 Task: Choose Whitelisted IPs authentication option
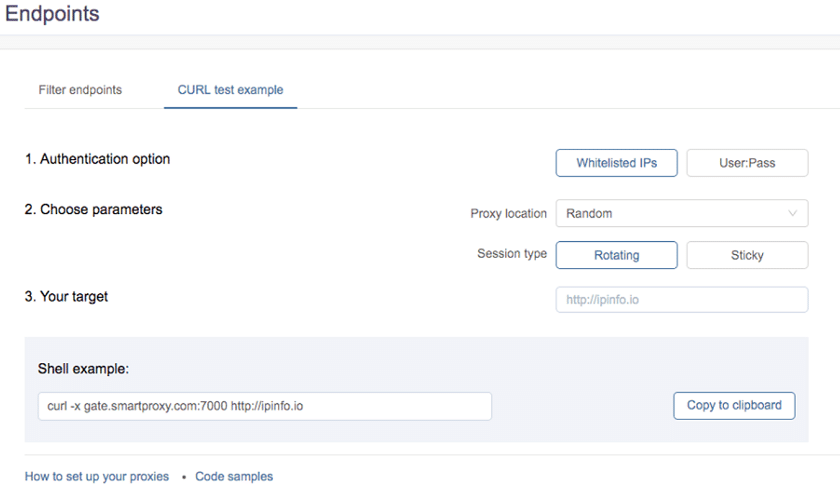click(616, 163)
